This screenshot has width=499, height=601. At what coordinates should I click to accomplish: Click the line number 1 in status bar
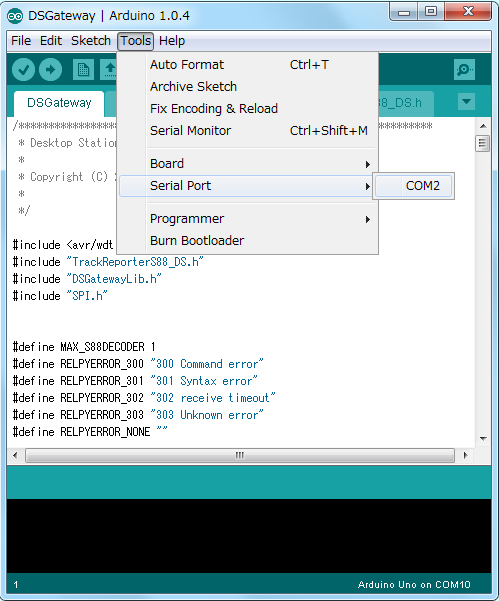click(16, 585)
